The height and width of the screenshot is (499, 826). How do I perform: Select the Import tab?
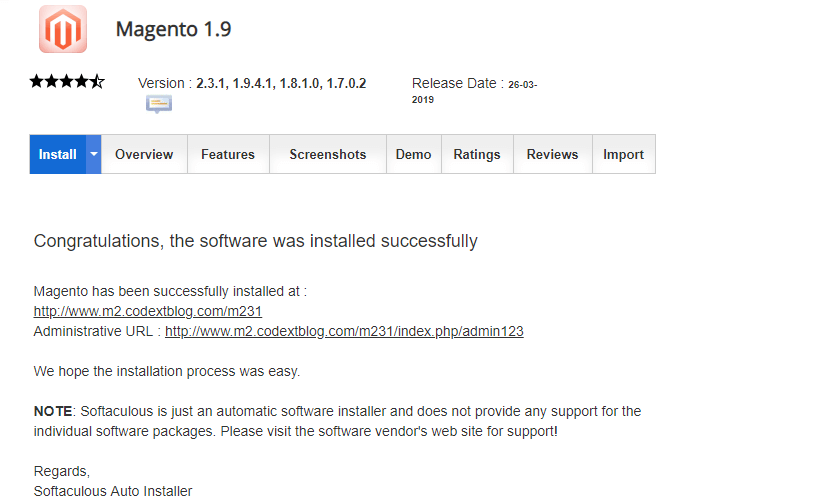tap(623, 154)
